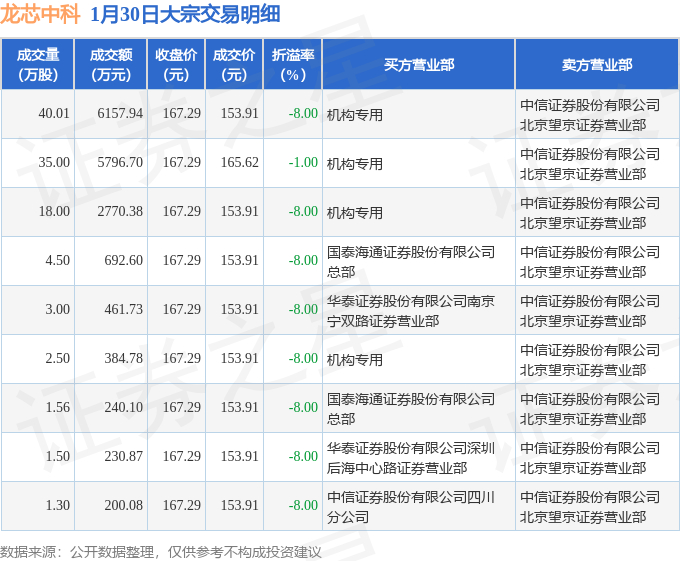
Task: Click the 机构专用 buyer in the 6157.94 row
Action: click(x=354, y=115)
